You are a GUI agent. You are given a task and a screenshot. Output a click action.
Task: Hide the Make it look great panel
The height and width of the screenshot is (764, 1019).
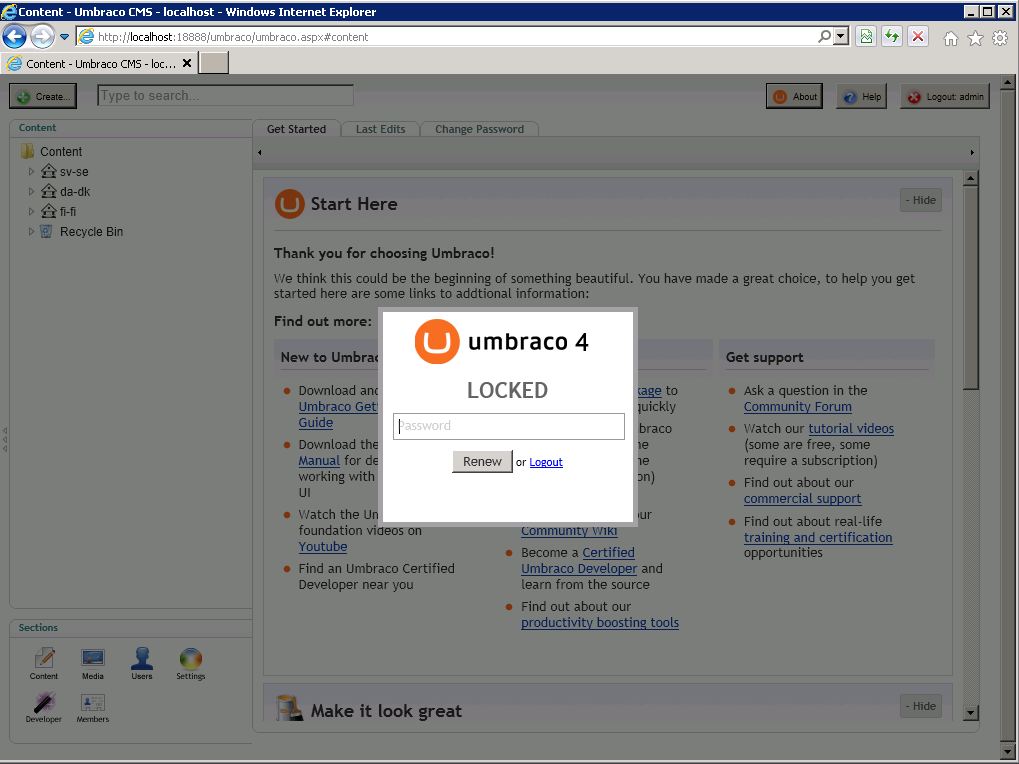tap(921, 706)
